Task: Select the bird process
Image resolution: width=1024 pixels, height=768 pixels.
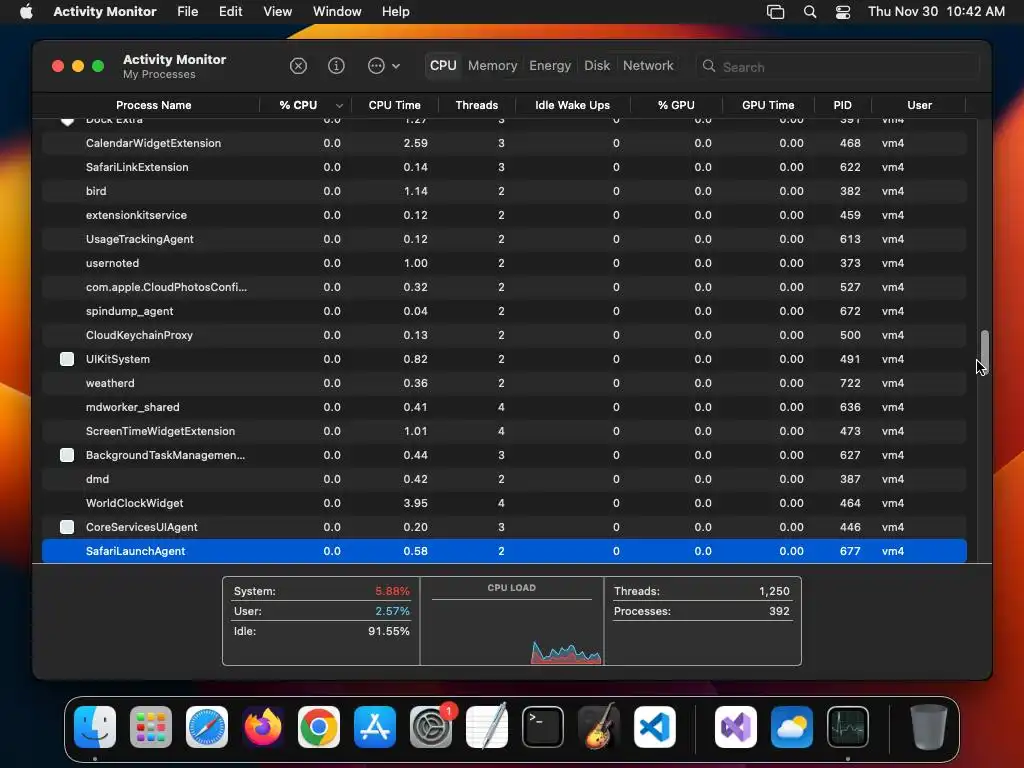Action: coord(504,191)
